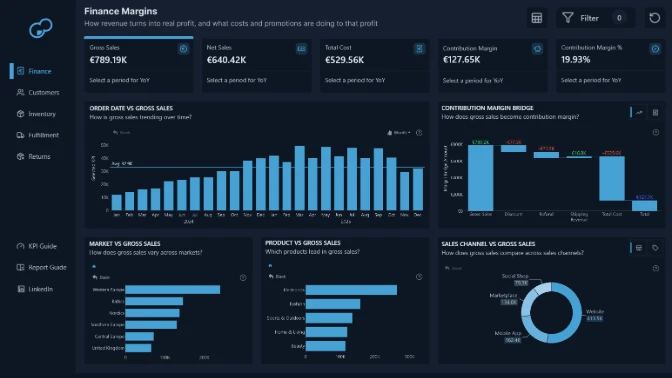Click the Report Guide book icon
Viewport: 672px width, 378px height.
pos(20,267)
